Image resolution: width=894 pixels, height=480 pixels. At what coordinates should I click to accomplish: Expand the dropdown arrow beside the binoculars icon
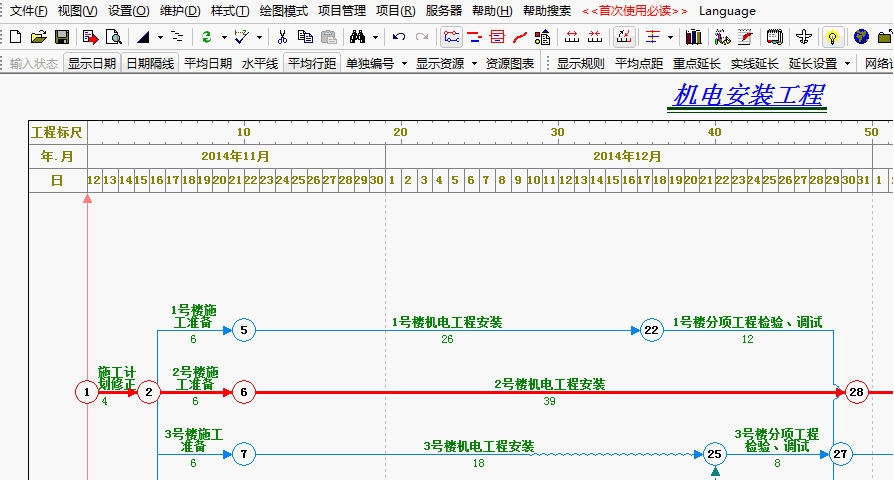[x=375, y=38]
